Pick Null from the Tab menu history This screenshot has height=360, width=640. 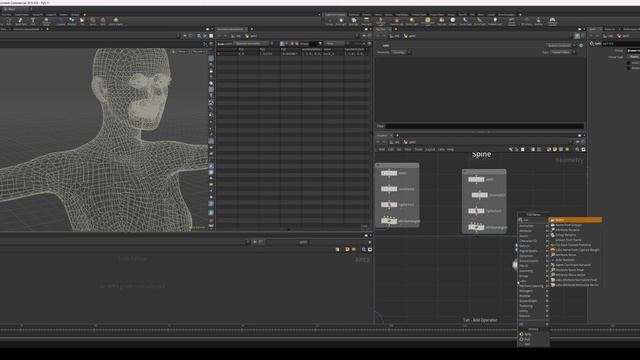coord(527,339)
